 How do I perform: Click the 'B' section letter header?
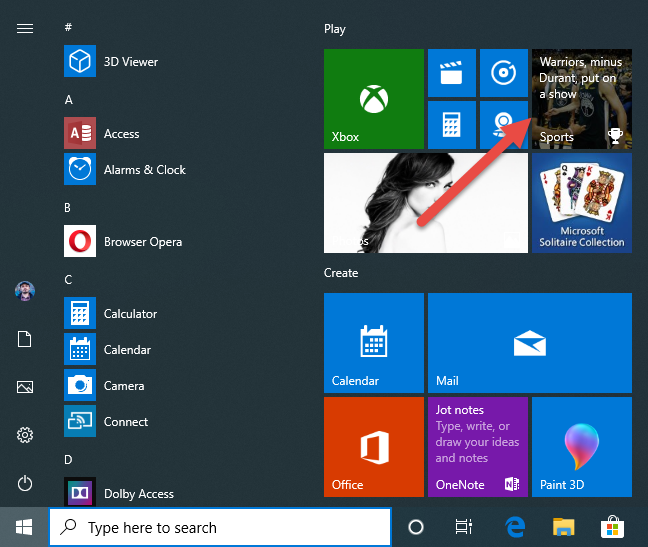[x=67, y=207]
